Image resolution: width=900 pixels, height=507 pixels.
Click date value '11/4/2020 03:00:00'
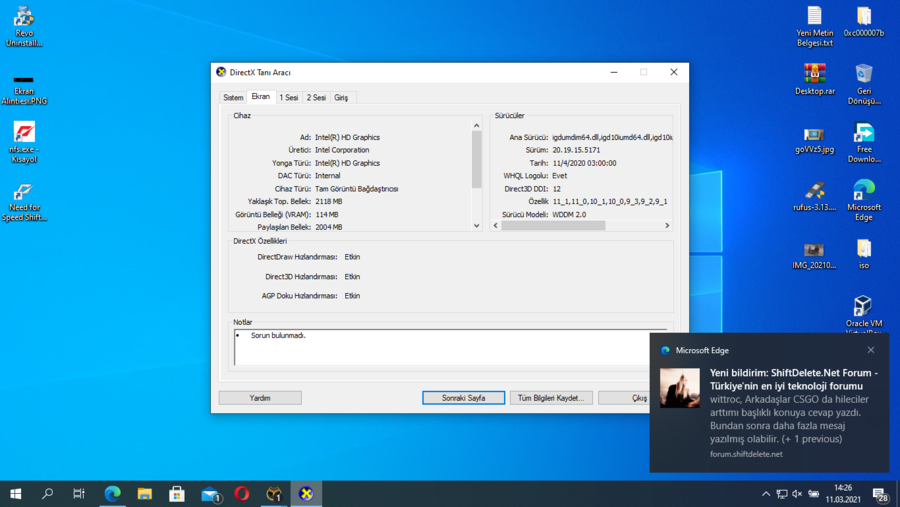pyautogui.click(x=584, y=163)
